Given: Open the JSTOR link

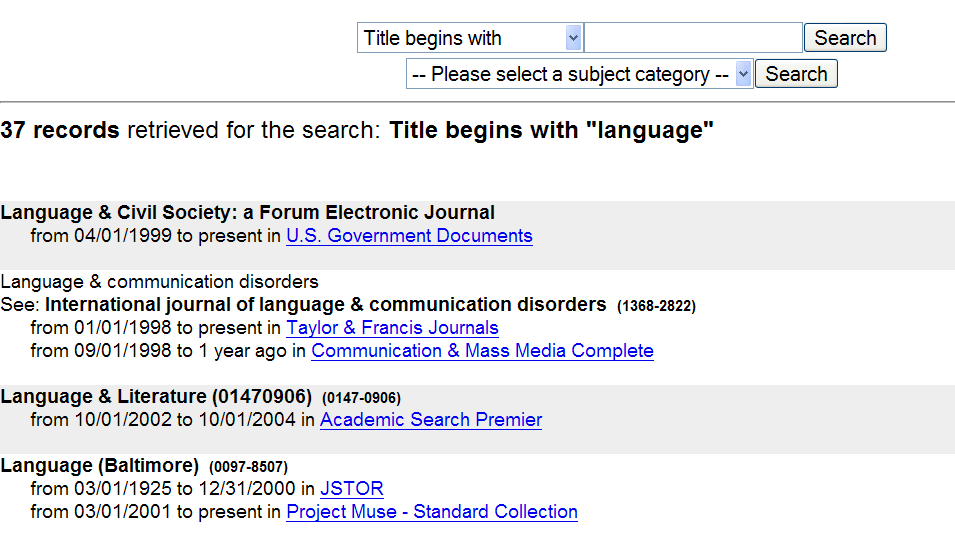Looking at the screenshot, I should tap(352, 489).
